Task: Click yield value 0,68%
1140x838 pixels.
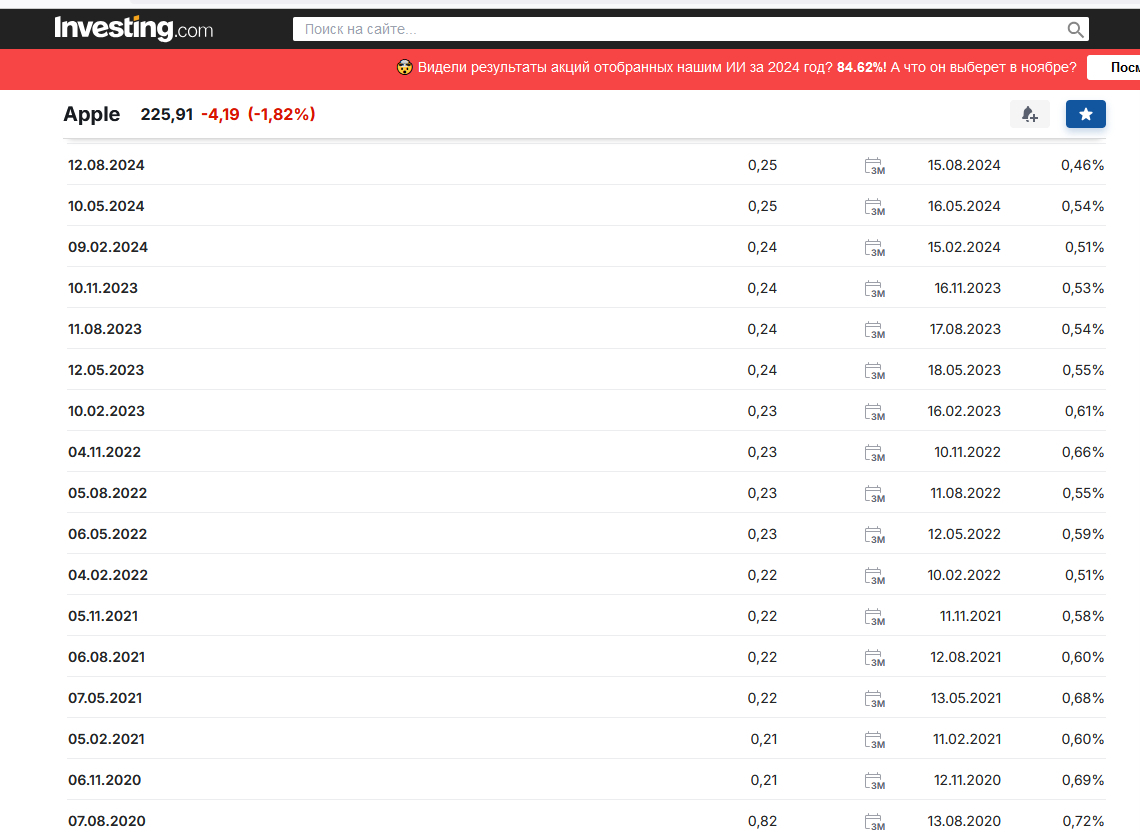Action: 1083,698
